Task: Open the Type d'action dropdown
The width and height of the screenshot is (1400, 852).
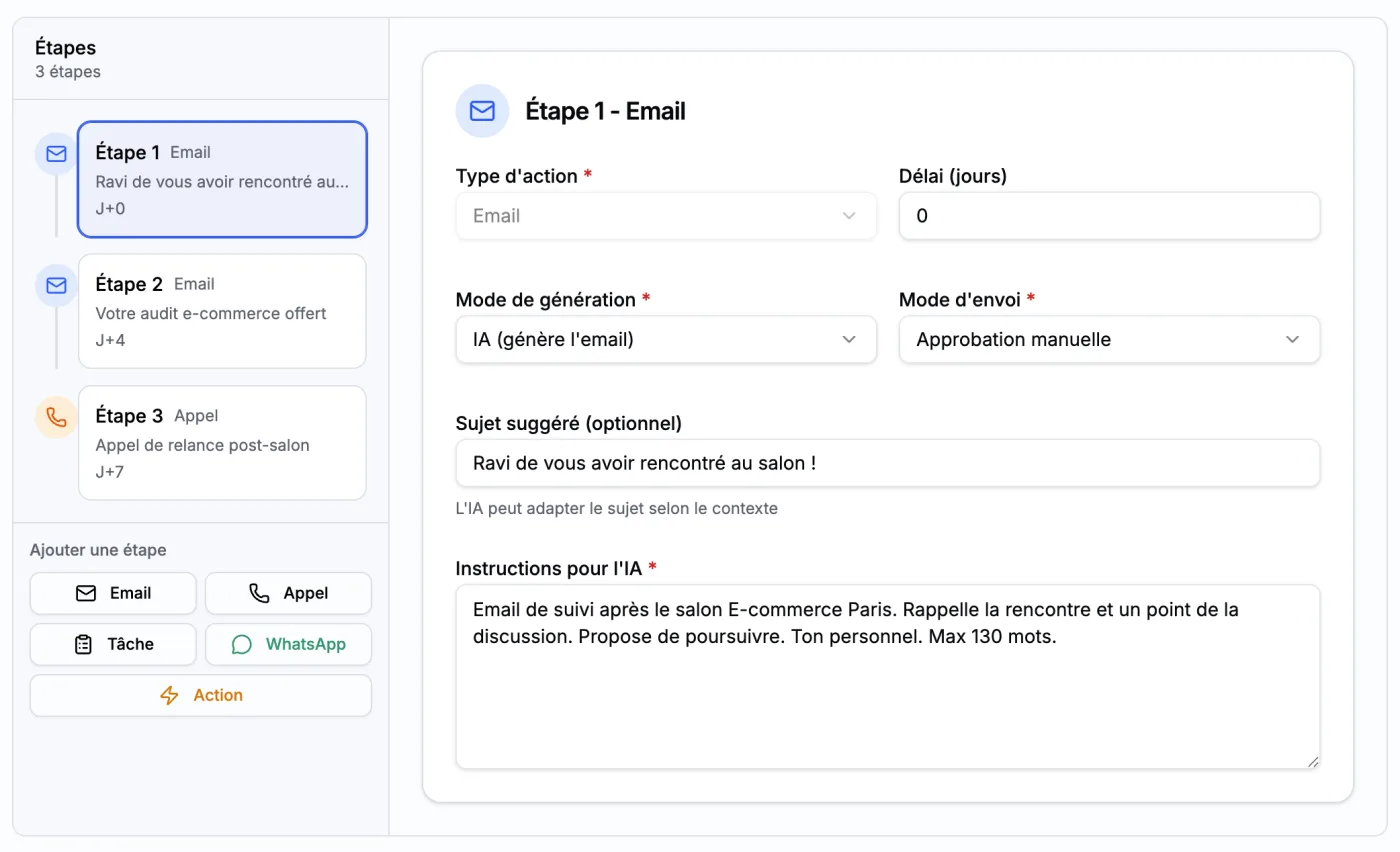Action: pyautogui.click(x=666, y=216)
